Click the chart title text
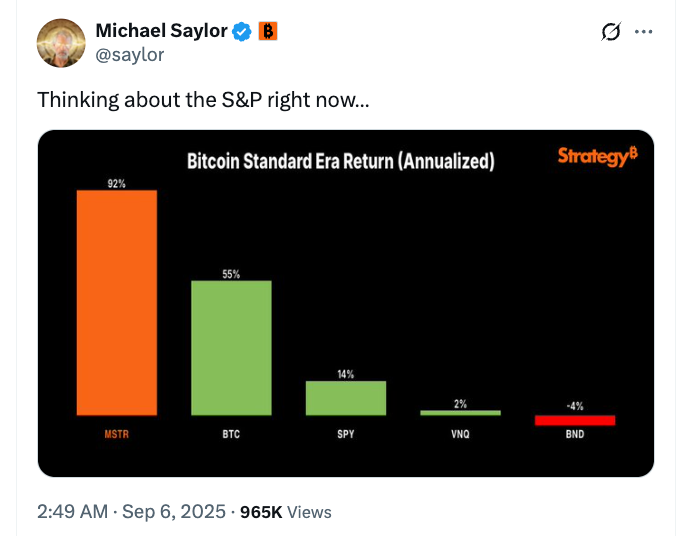This screenshot has width=692, height=536. click(x=341, y=161)
